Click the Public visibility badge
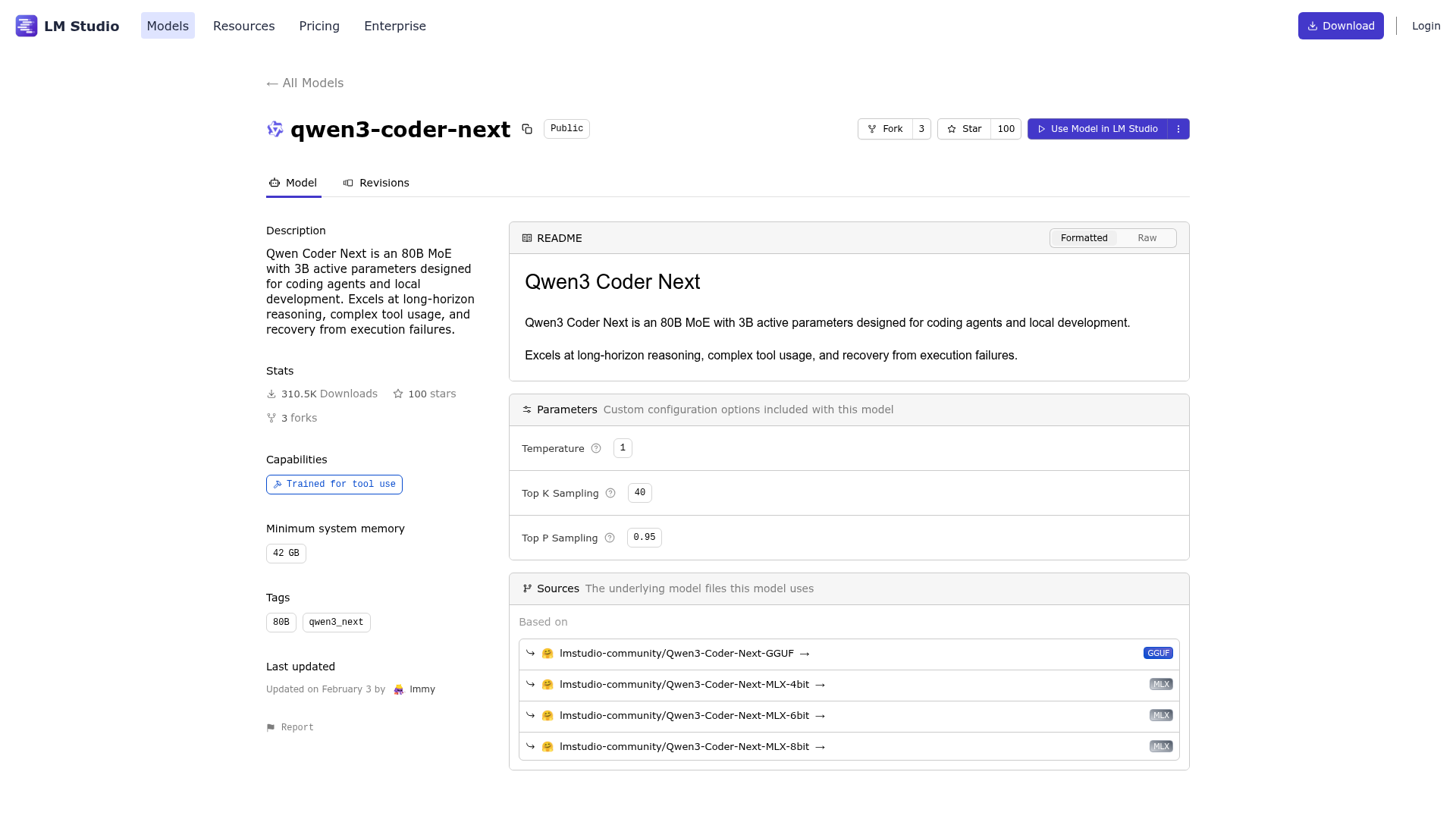 pyautogui.click(x=566, y=129)
